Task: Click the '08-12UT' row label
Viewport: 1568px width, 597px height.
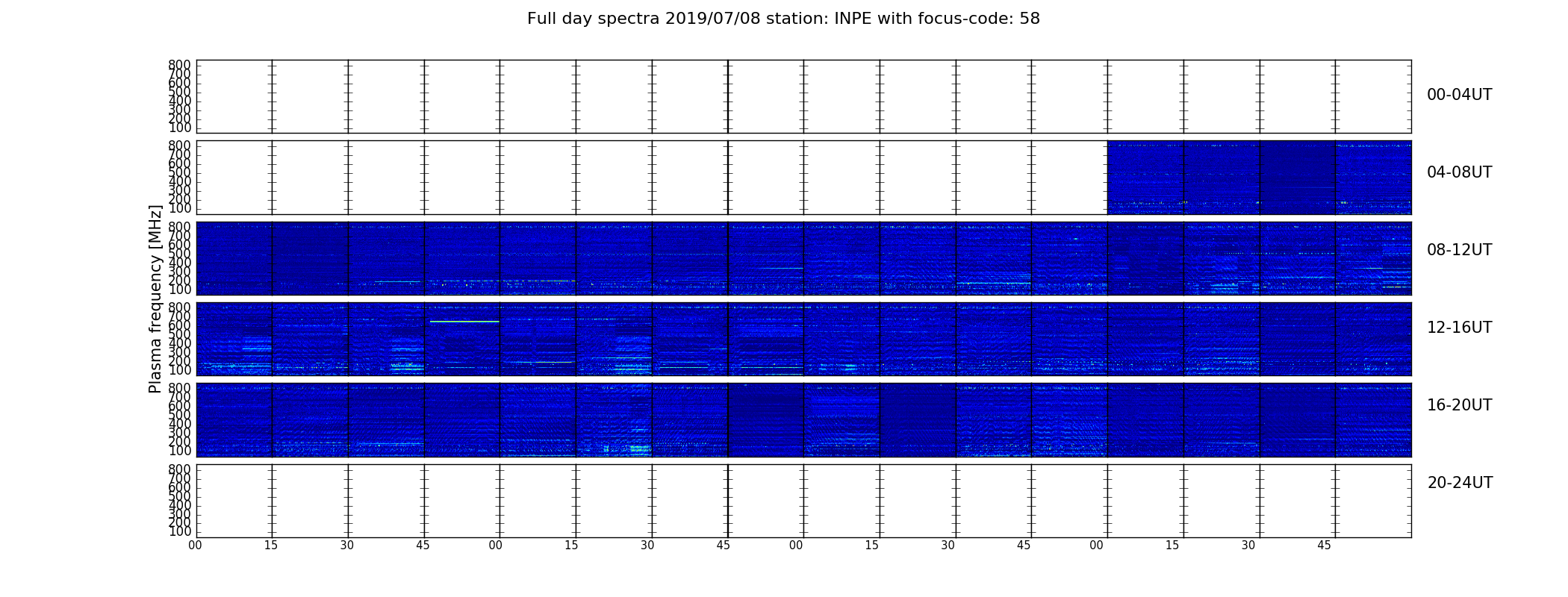Action: 1459,250
